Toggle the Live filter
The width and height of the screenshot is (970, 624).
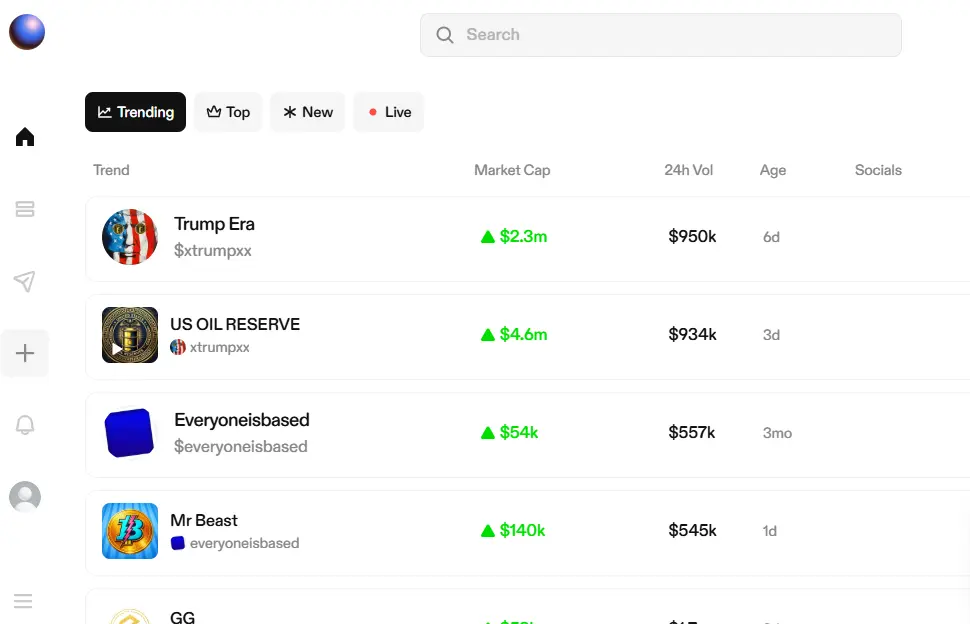click(388, 112)
